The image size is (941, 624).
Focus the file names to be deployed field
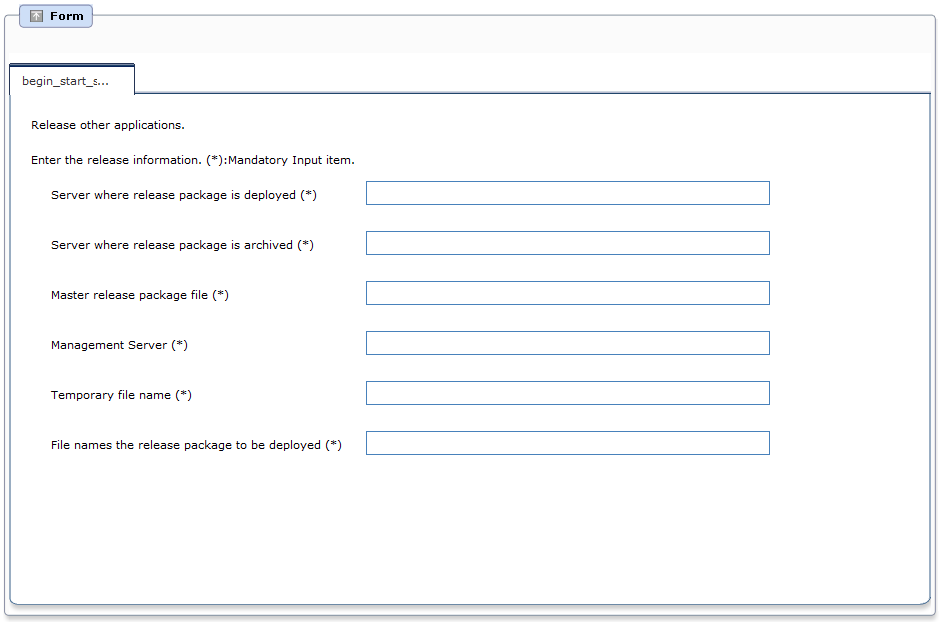click(x=568, y=443)
